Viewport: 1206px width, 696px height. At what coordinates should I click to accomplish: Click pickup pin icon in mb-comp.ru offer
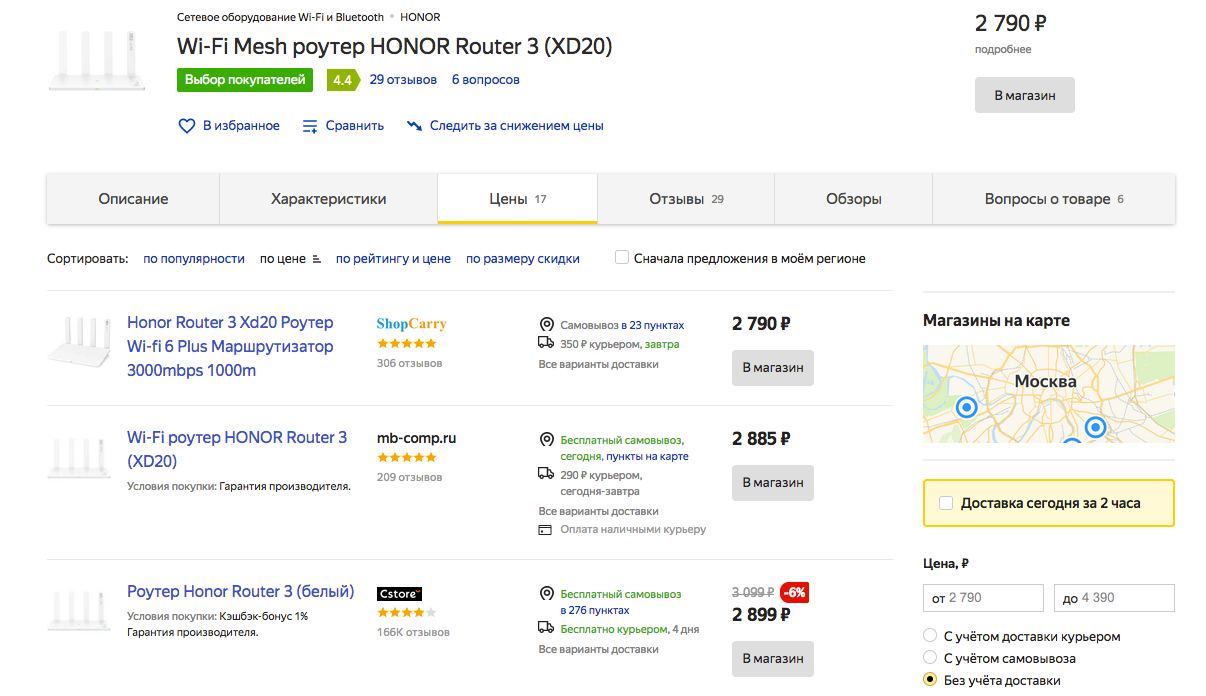pos(546,440)
